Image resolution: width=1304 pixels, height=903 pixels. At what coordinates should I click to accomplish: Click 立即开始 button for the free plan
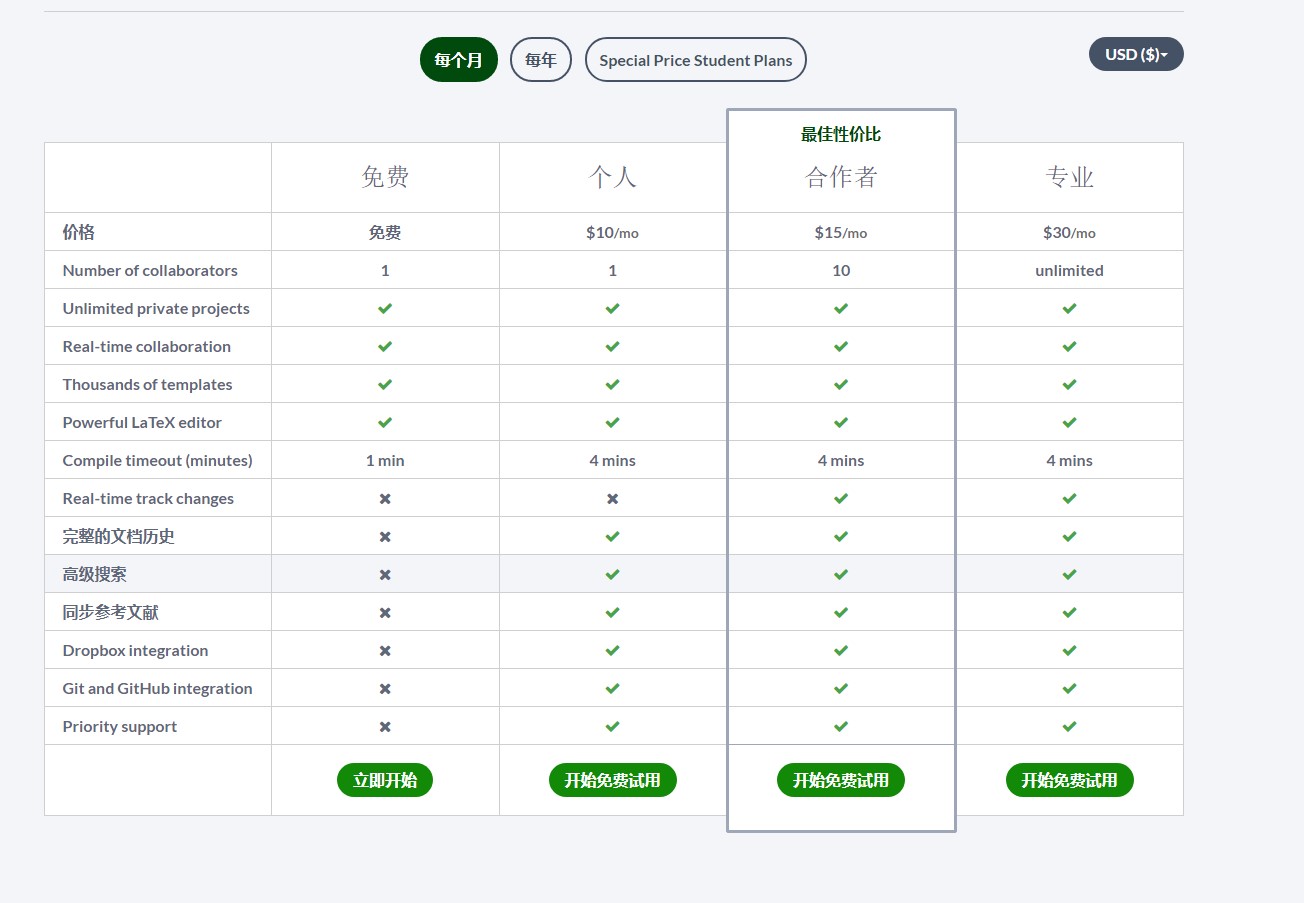[x=385, y=780]
